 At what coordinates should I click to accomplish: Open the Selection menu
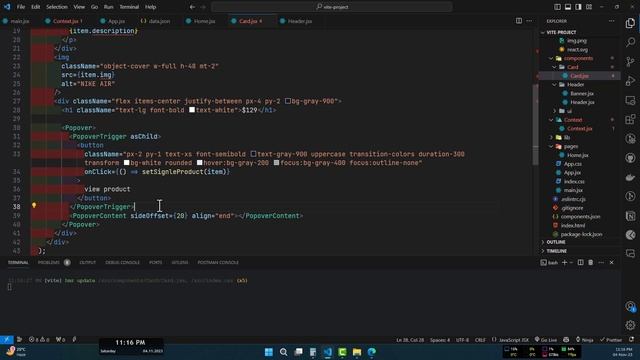click(57, 7)
